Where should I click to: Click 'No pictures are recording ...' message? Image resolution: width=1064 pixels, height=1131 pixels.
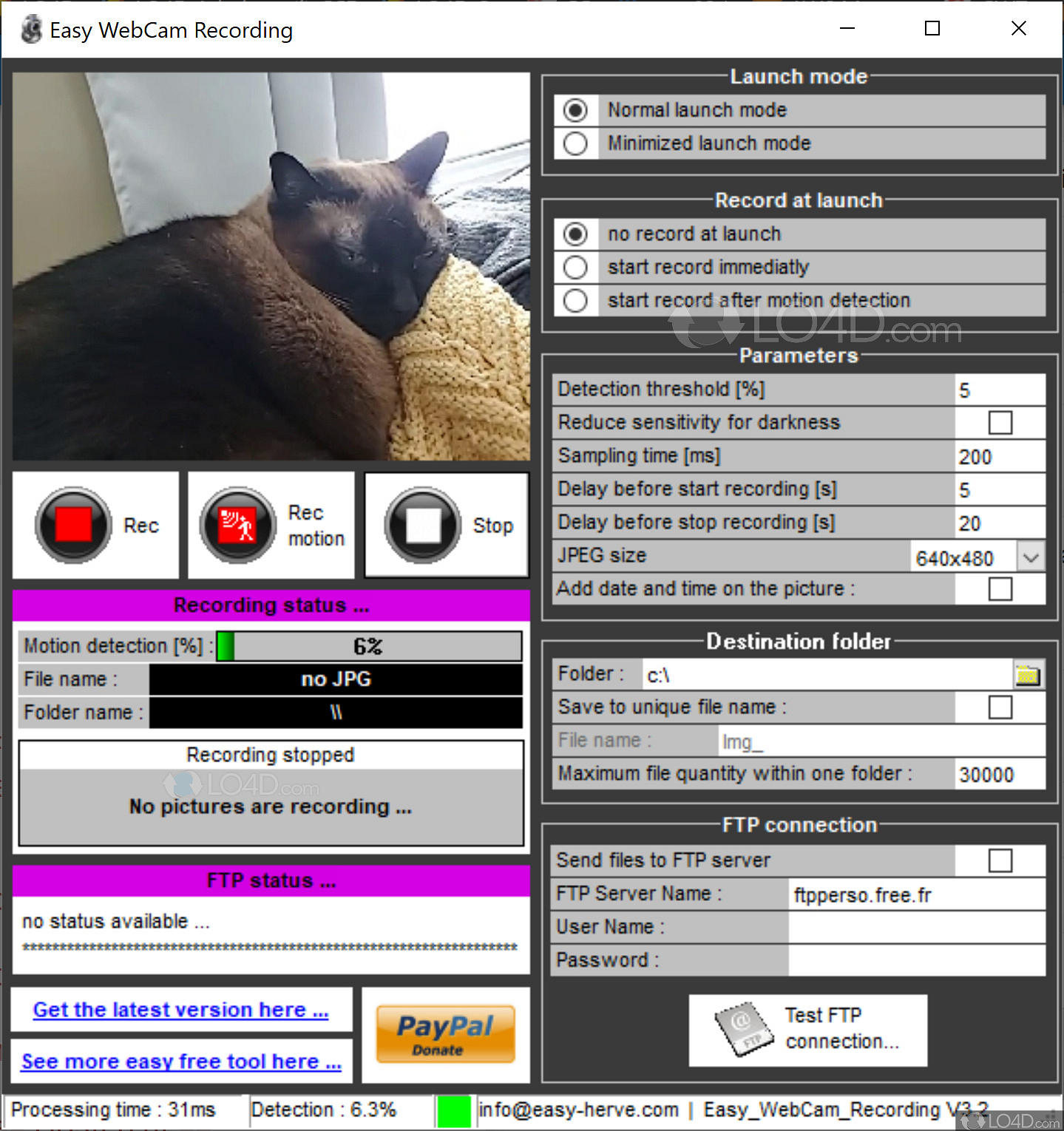pyautogui.click(x=271, y=806)
